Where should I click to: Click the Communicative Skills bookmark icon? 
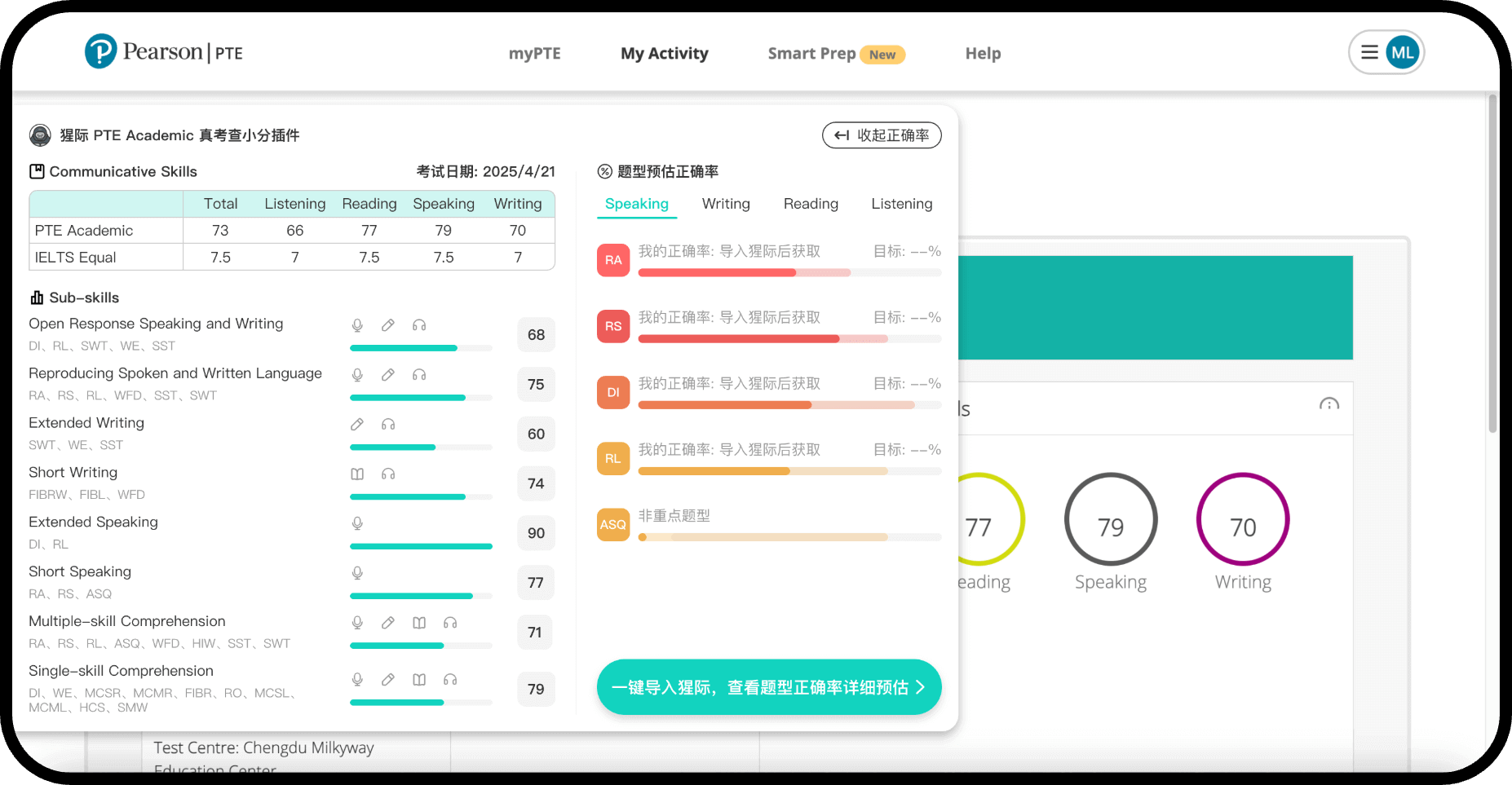[x=37, y=171]
